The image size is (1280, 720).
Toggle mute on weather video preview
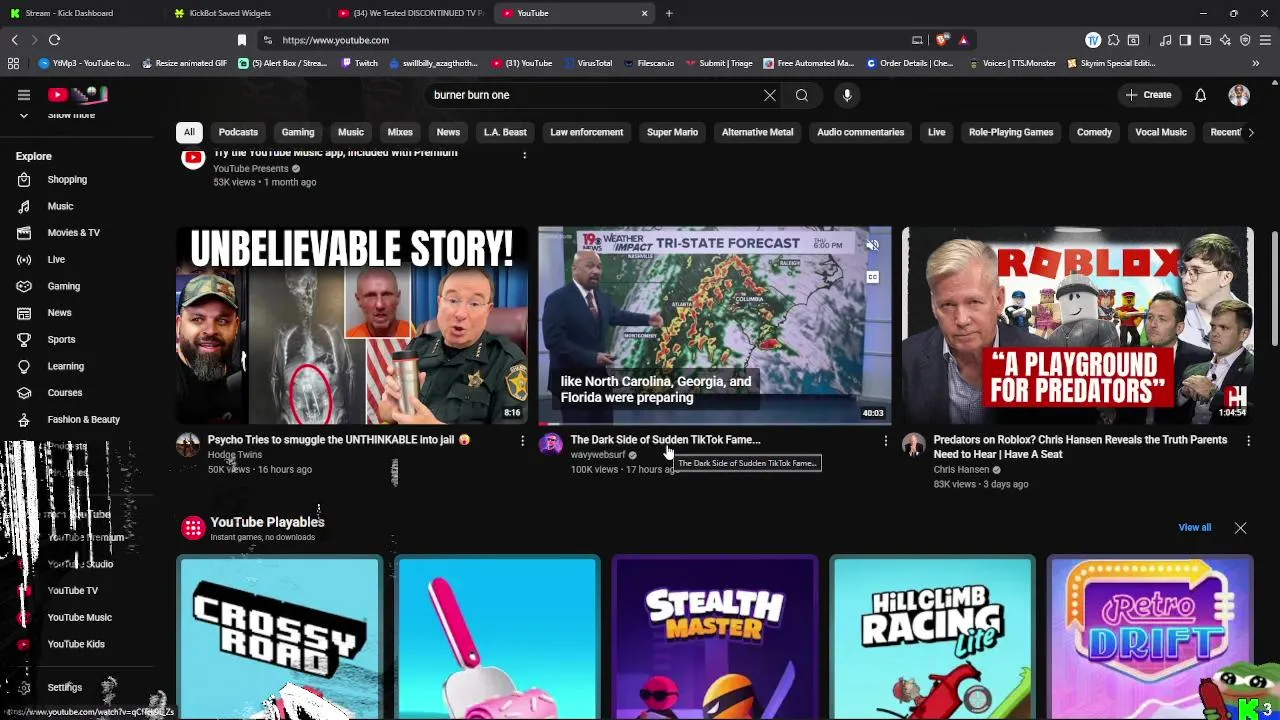click(x=872, y=246)
